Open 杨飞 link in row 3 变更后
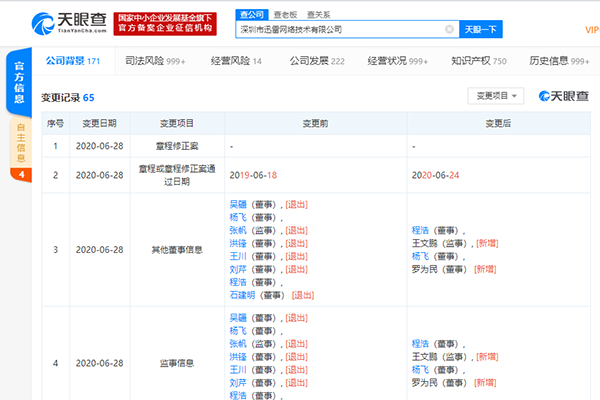The image size is (600, 400). pyautogui.click(x=420, y=256)
